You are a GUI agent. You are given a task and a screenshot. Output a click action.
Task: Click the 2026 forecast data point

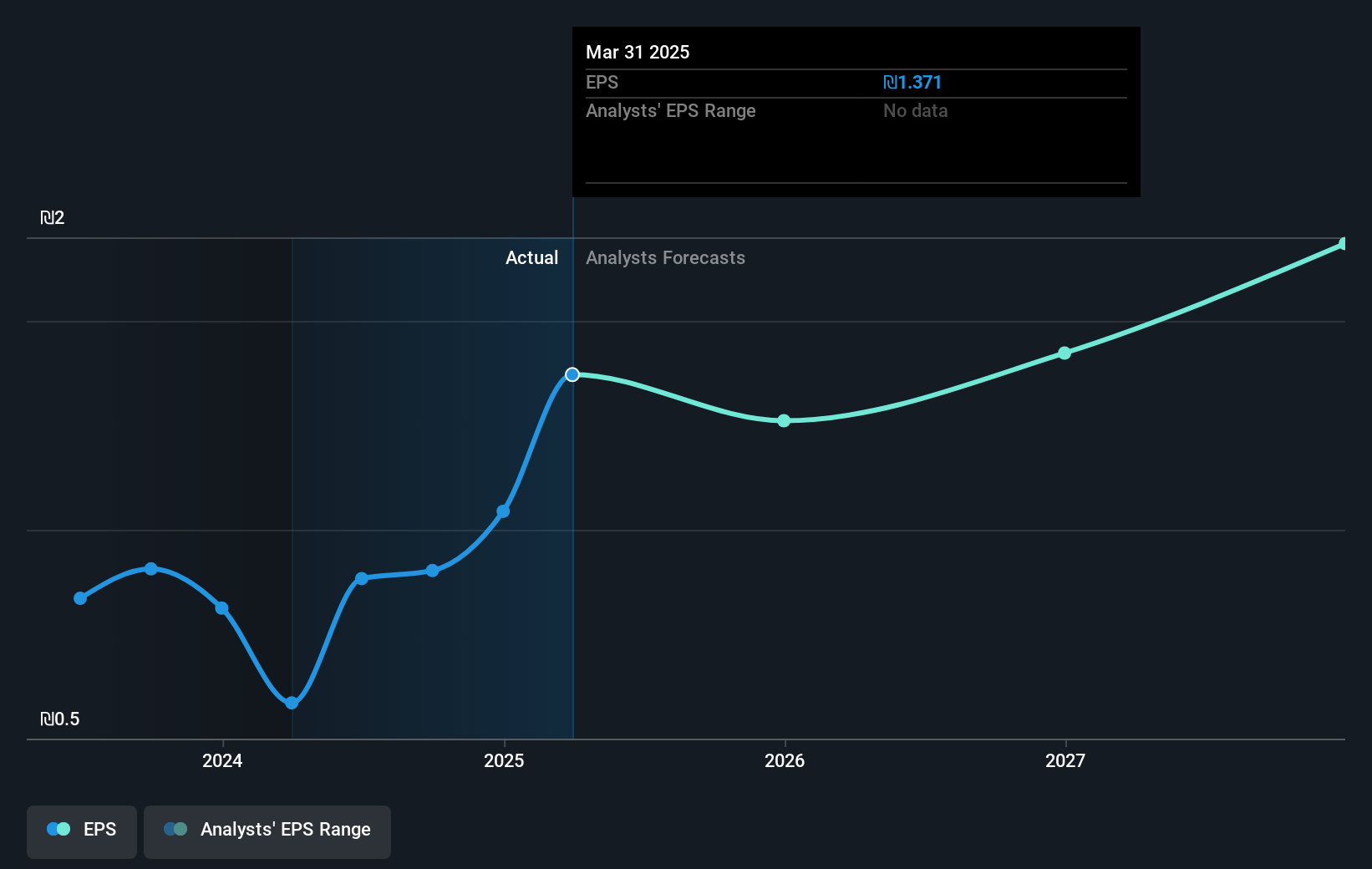pos(784,420)
